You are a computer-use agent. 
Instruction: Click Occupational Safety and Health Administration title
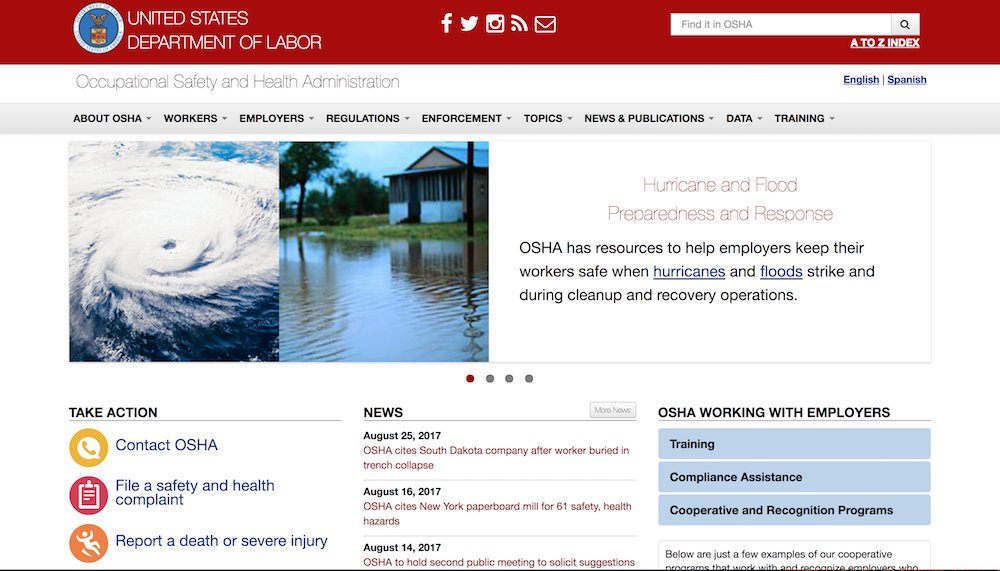[x=237, y=82]
